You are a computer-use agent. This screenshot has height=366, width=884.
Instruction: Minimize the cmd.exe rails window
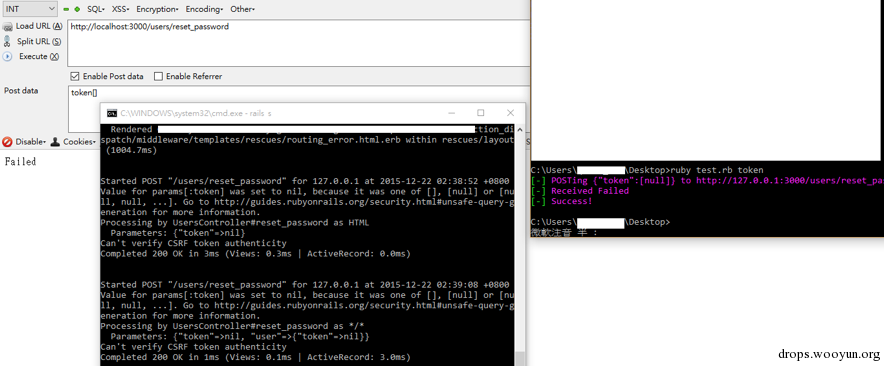[451, 113]
